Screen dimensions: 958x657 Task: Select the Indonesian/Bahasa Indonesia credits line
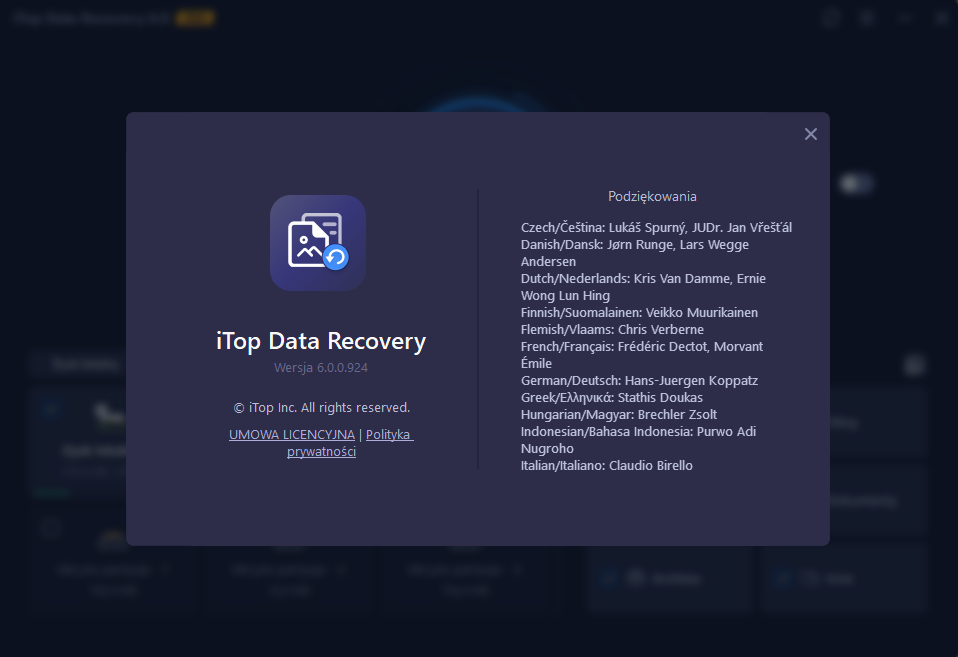click(638, 440)
